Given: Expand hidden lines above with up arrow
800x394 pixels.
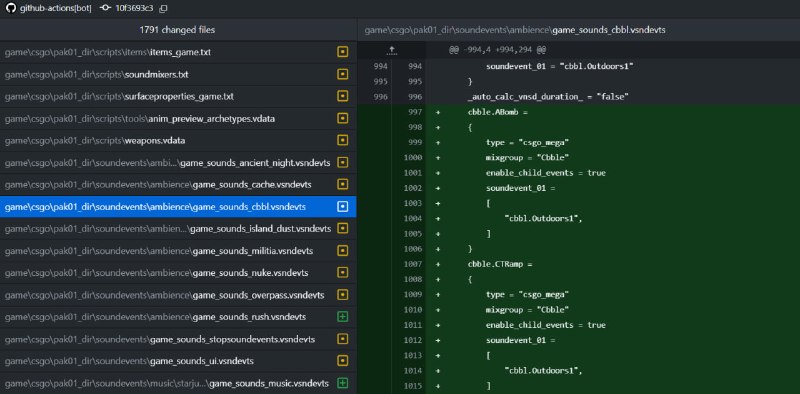Looking at the screenshot, I should (x=391, y=50).
